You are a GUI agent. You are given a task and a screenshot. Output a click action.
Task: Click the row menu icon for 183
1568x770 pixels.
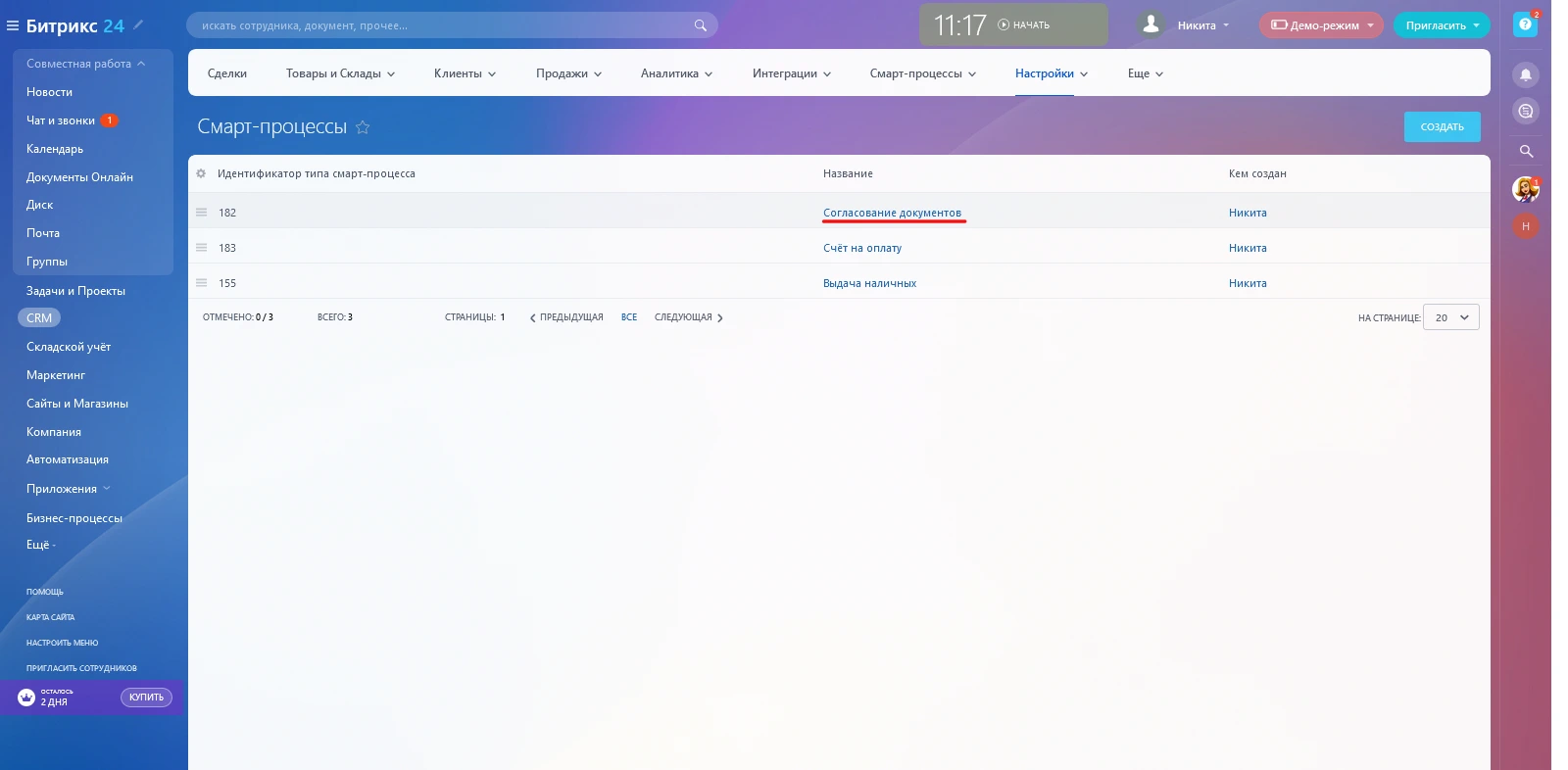(201, 248)
